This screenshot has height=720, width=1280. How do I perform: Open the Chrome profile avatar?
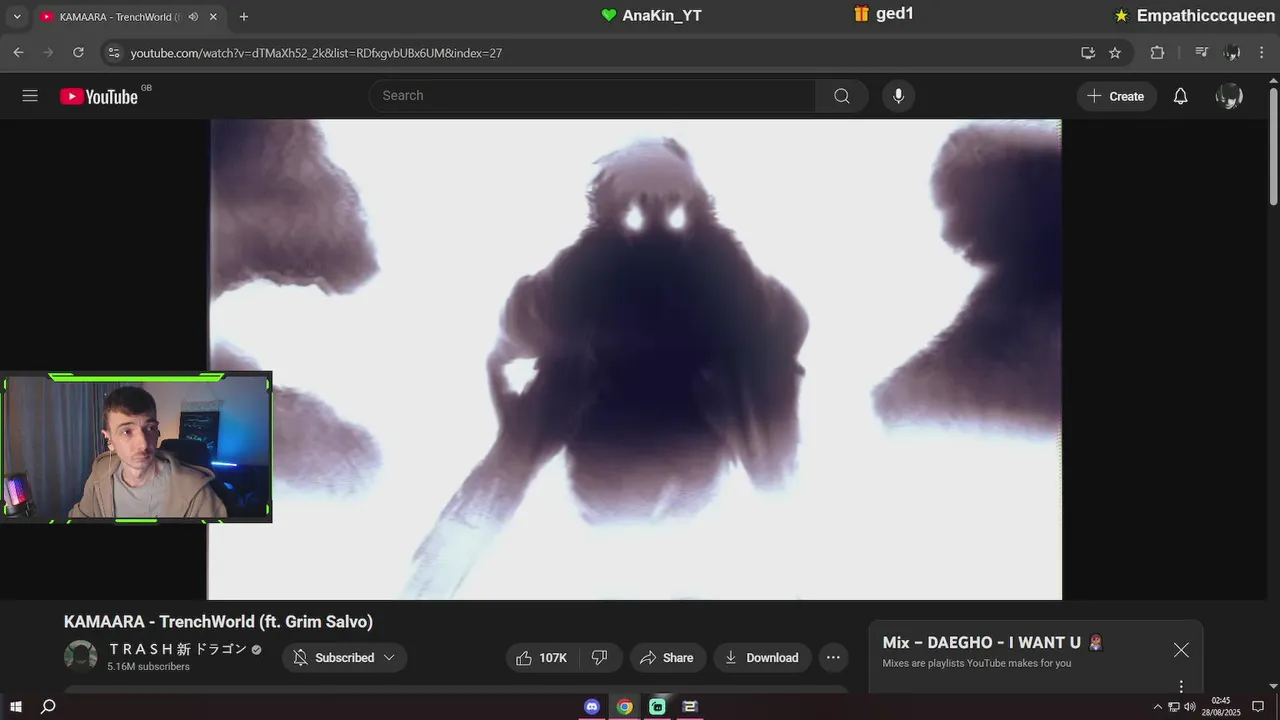[x=1232, y=52]
